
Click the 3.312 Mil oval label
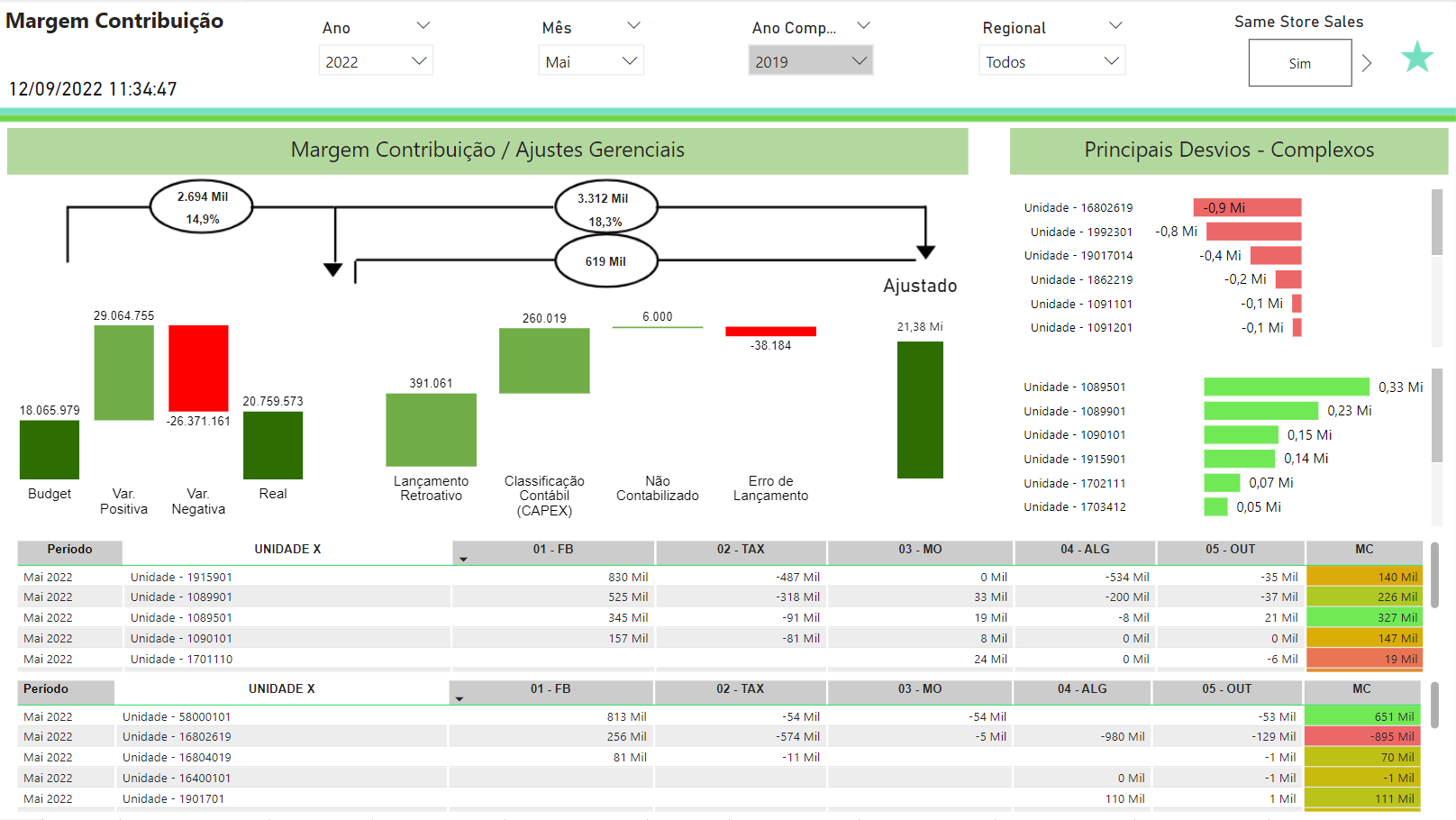click(x=605, y=208)
